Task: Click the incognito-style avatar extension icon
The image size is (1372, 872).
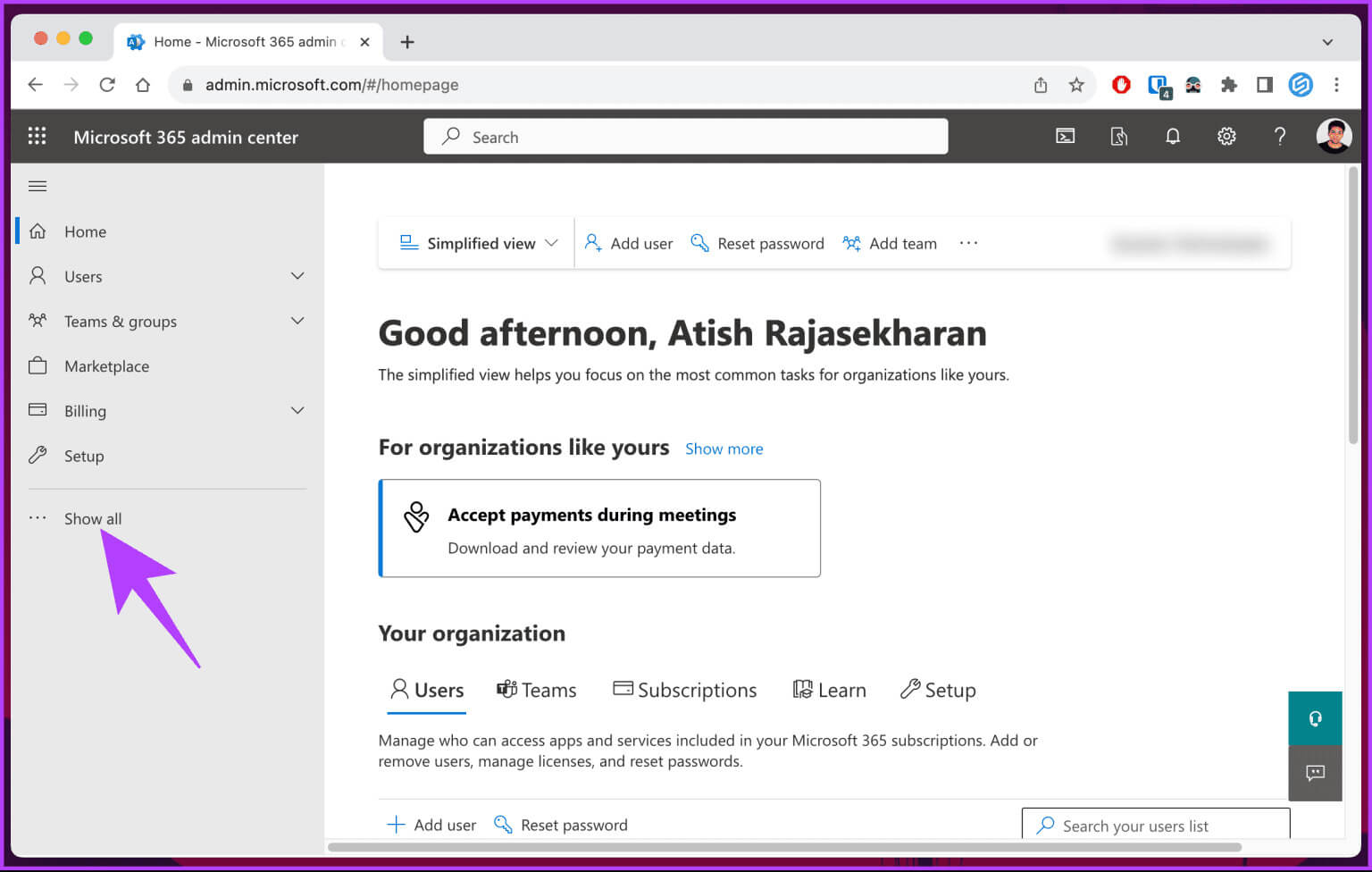Action: 1193,85
